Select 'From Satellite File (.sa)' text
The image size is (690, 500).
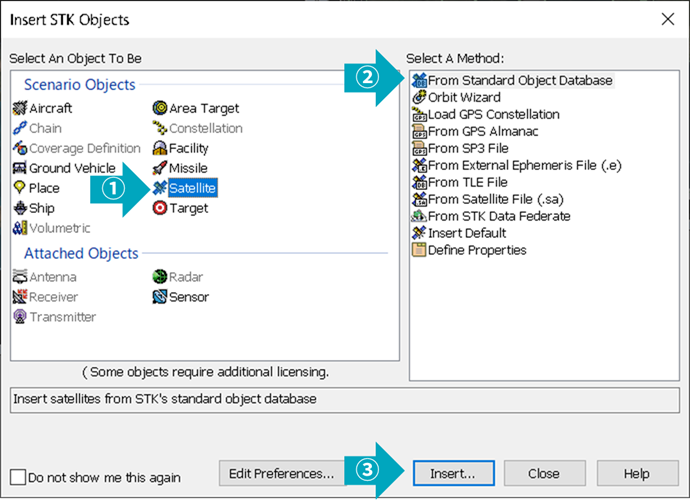pyautogui.click(x=496, y=199)
